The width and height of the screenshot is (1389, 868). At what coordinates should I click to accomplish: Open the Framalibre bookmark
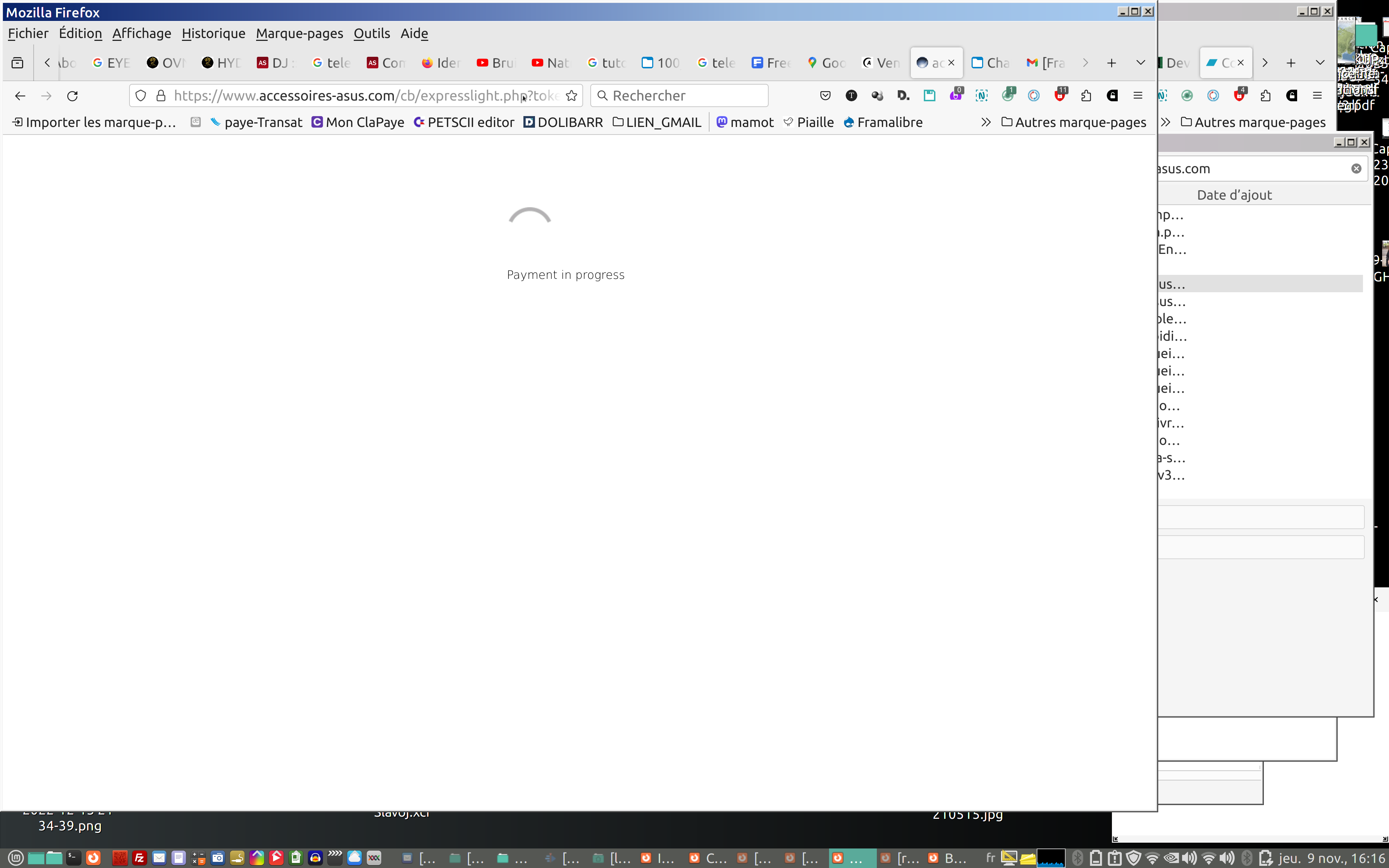tap(883, 122)
